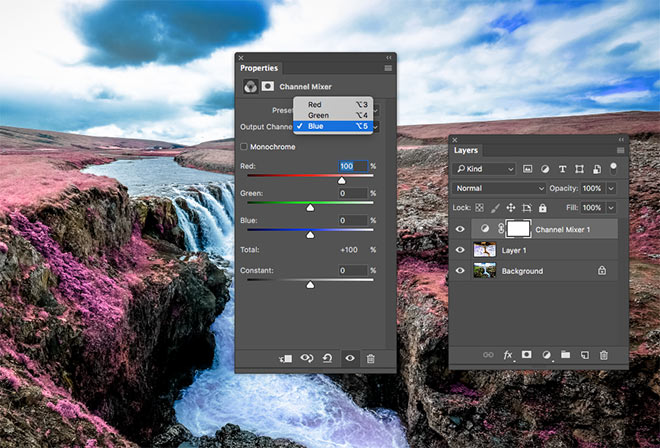Toggle adjustment layer visibility in Properties footer
The width and height of the screenshot is (660, 448).
[350, 358]
